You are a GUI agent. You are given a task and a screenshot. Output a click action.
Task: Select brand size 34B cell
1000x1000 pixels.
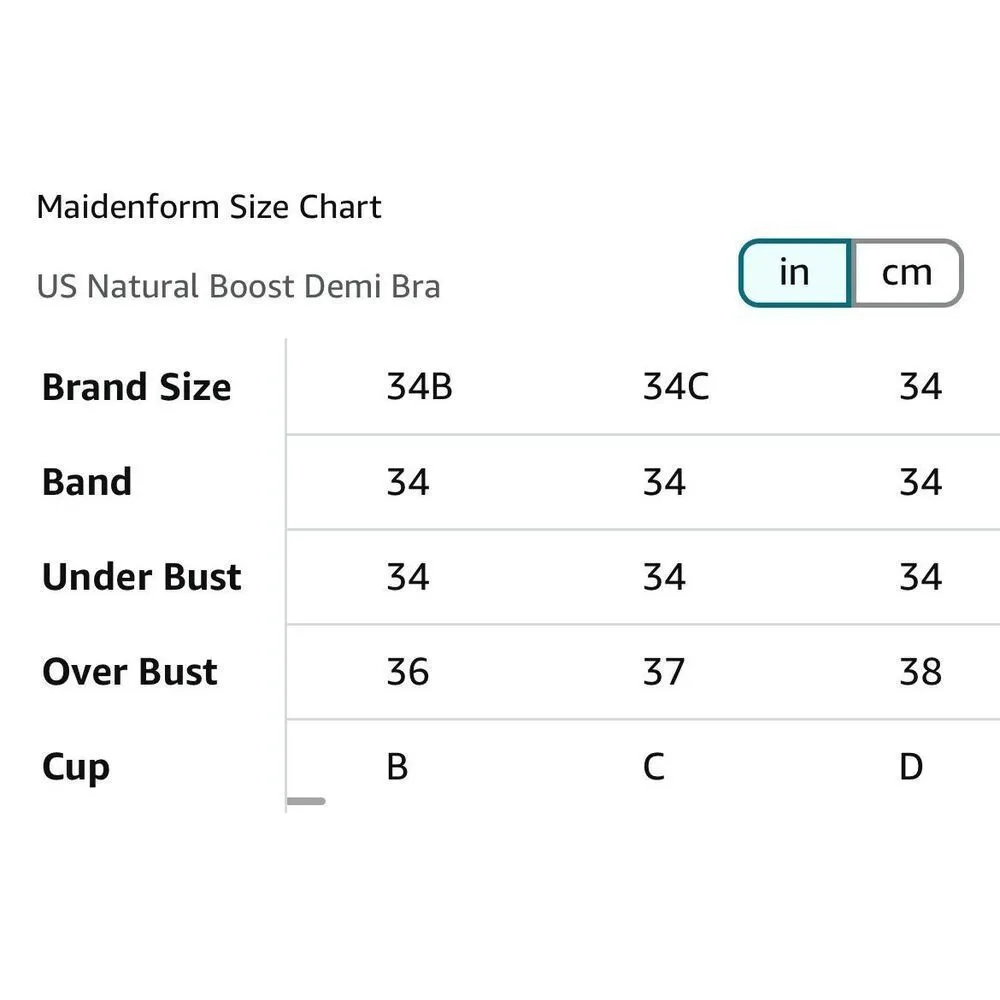point(420,387)
